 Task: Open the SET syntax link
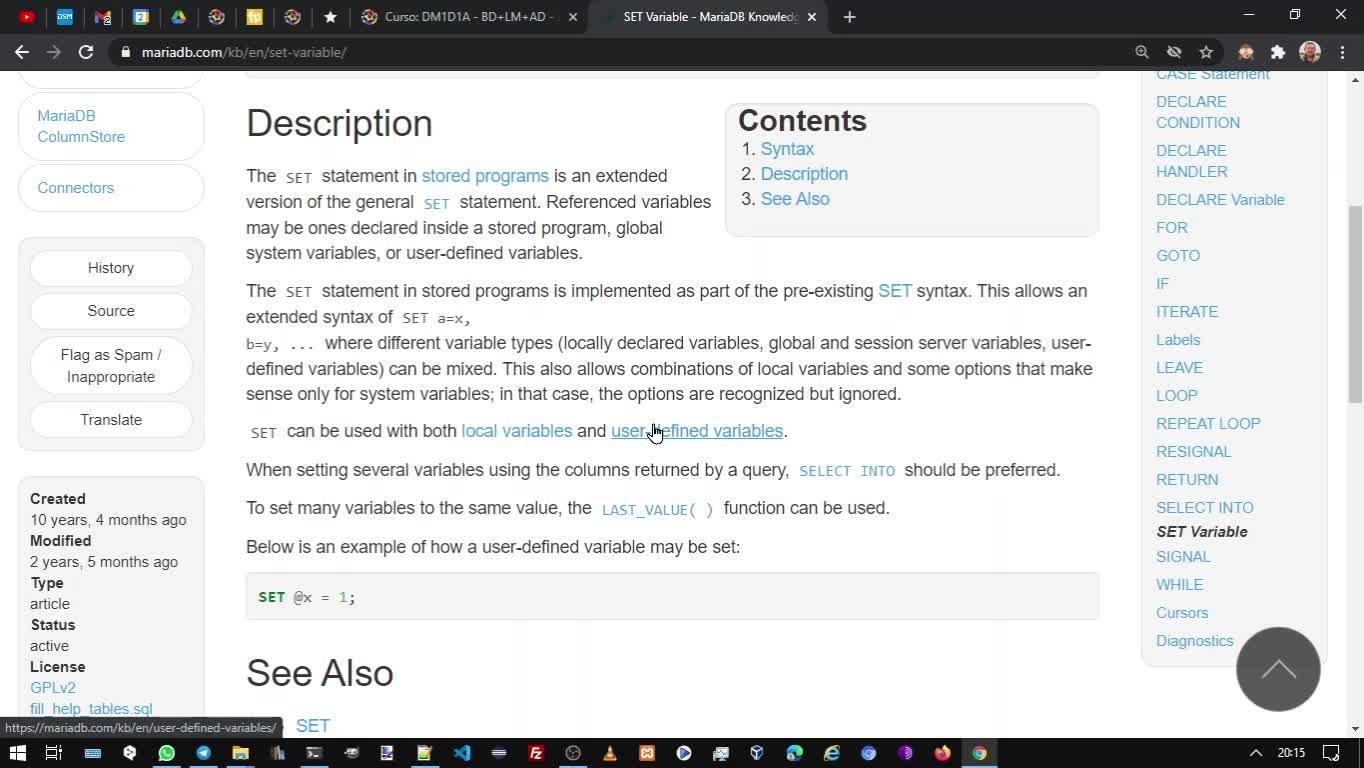click(x=895, y=291)
